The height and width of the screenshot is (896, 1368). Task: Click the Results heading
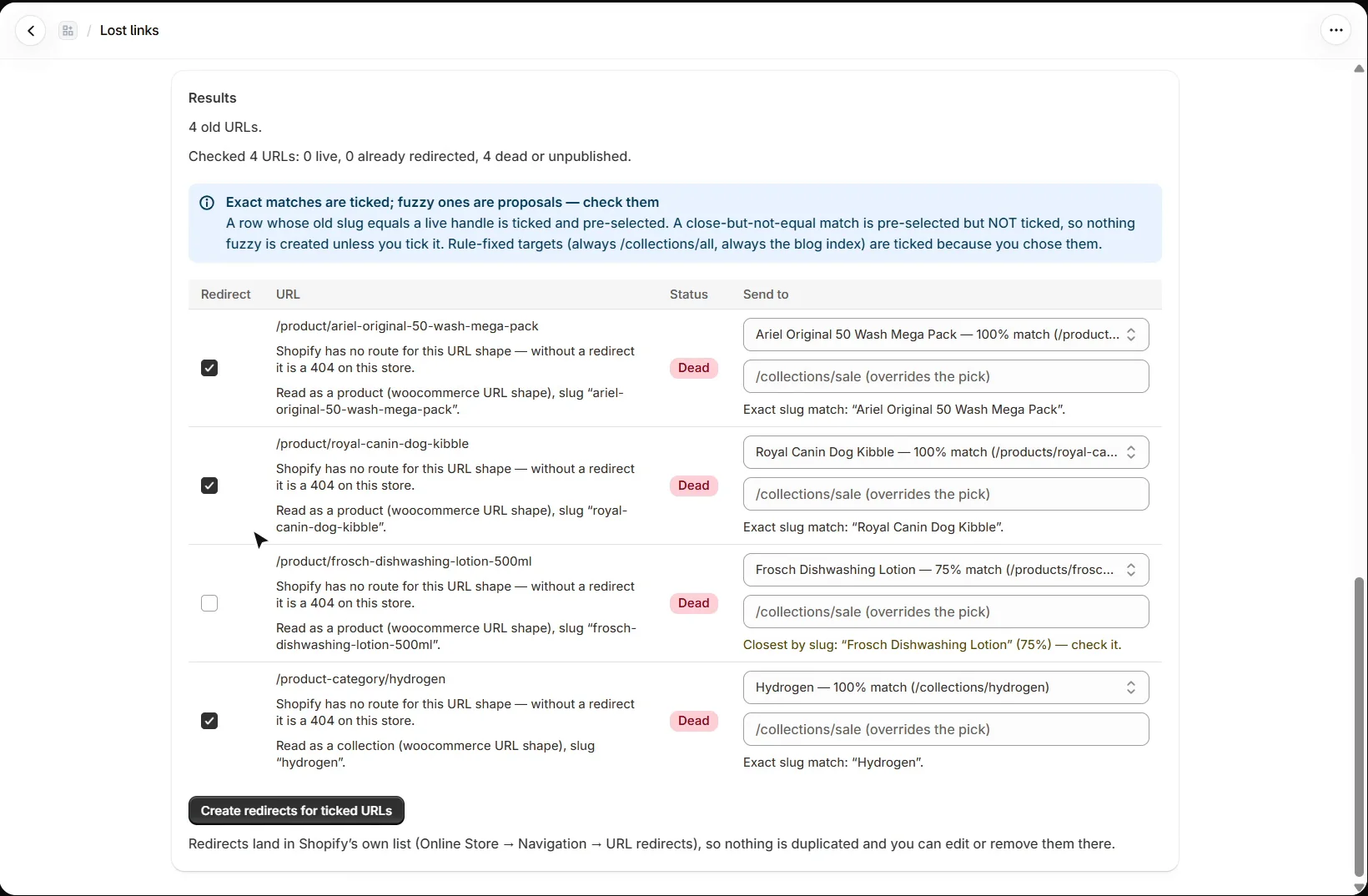pyautogui.click(x=213, y=98)
